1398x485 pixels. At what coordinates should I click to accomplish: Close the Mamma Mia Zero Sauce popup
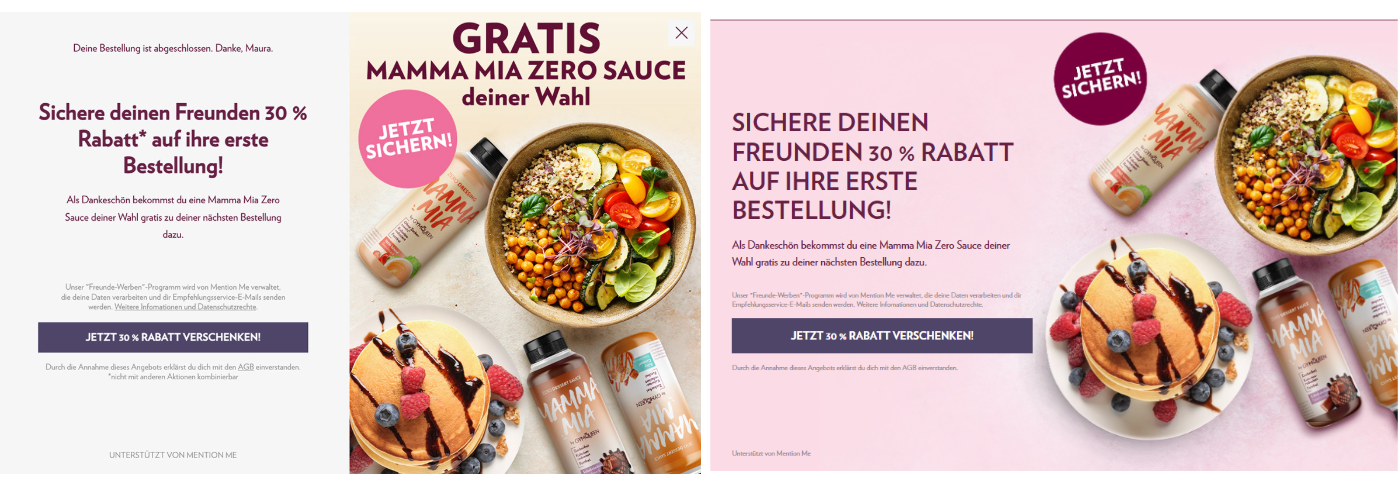tap(681, 33)
